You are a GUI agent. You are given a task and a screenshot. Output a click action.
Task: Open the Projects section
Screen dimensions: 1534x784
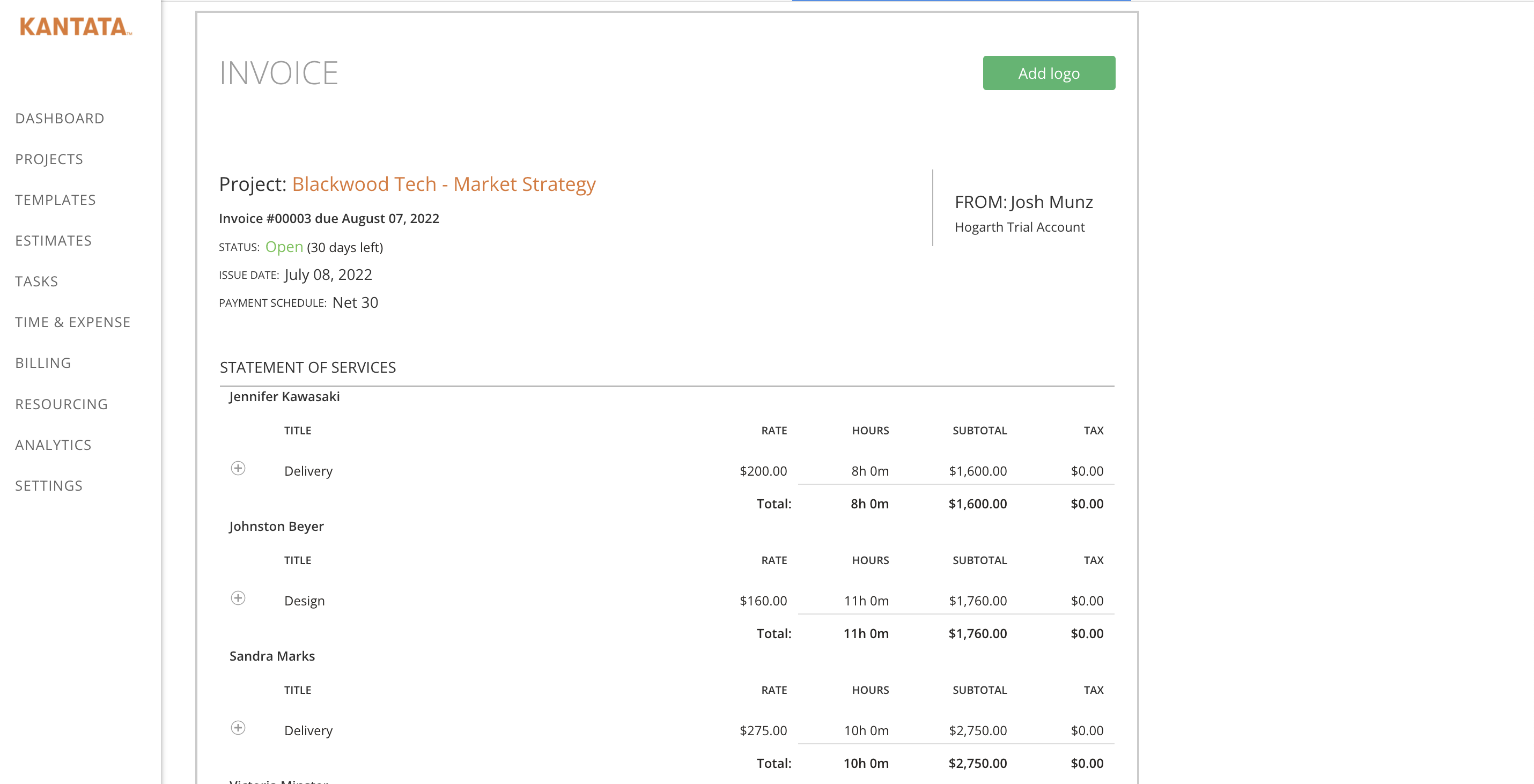tap(49, 160)
